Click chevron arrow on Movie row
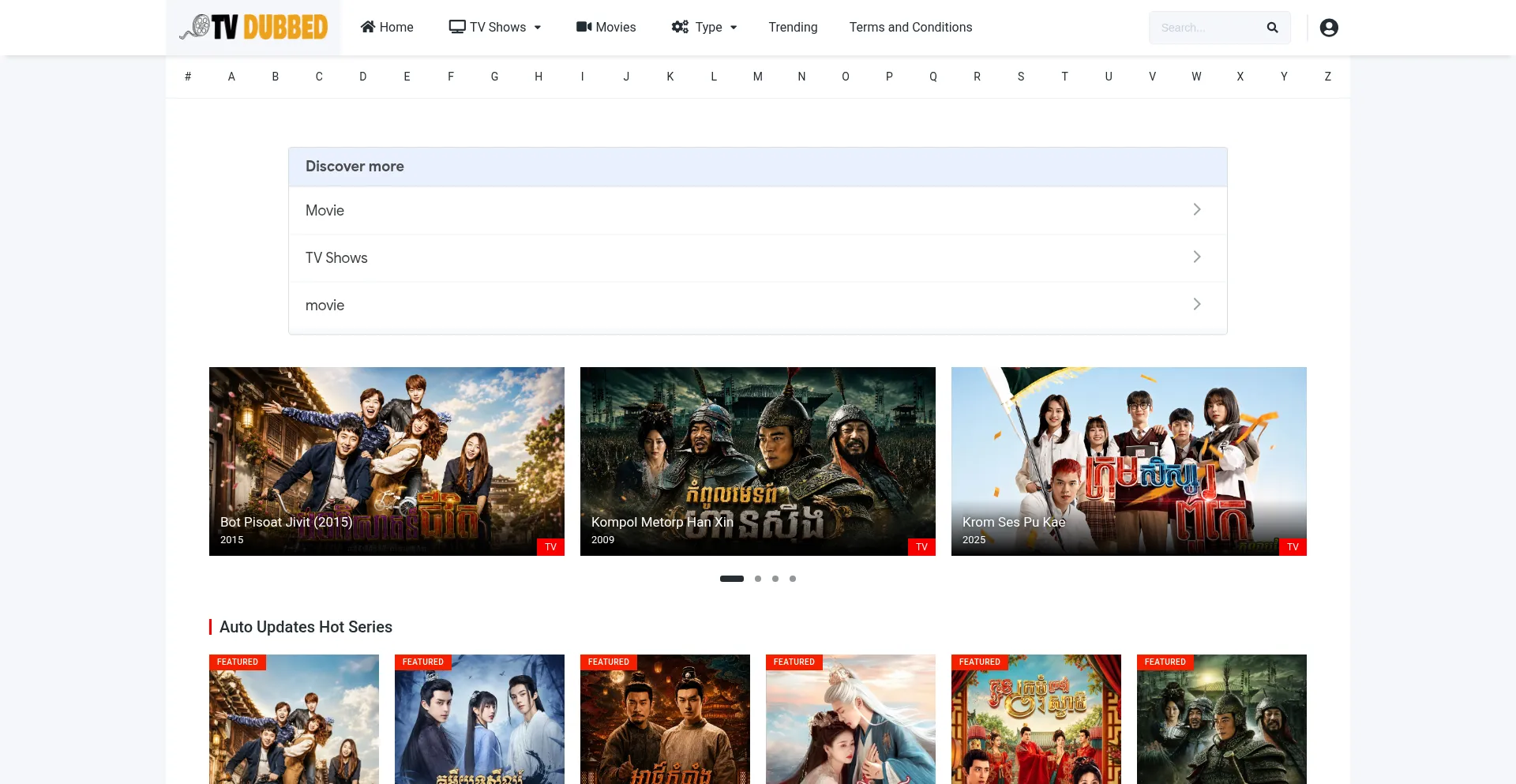1516x784 pixels. (1197, 209)
